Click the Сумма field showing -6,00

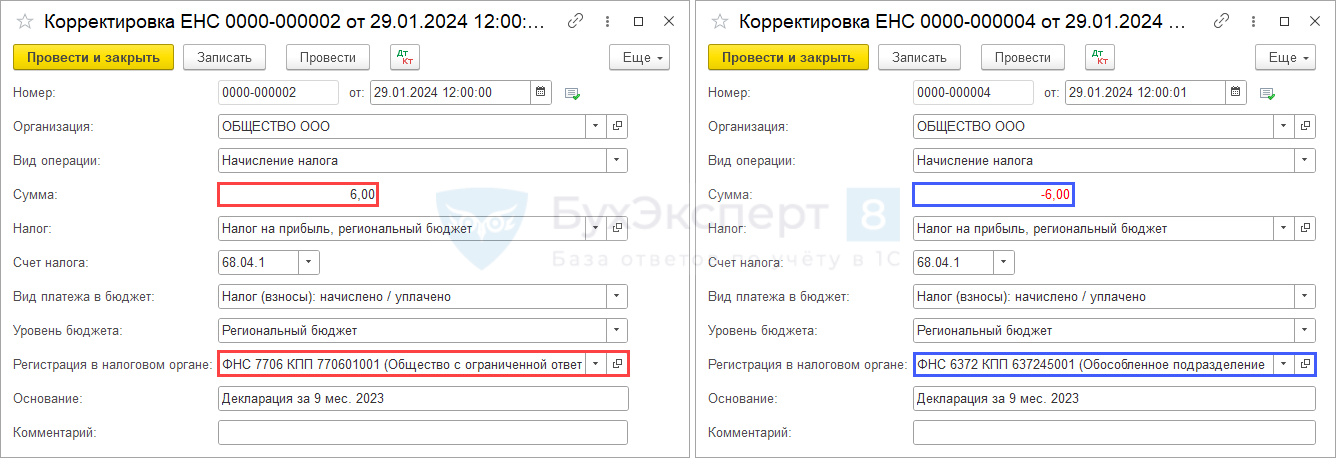click(x=993, y=195)
